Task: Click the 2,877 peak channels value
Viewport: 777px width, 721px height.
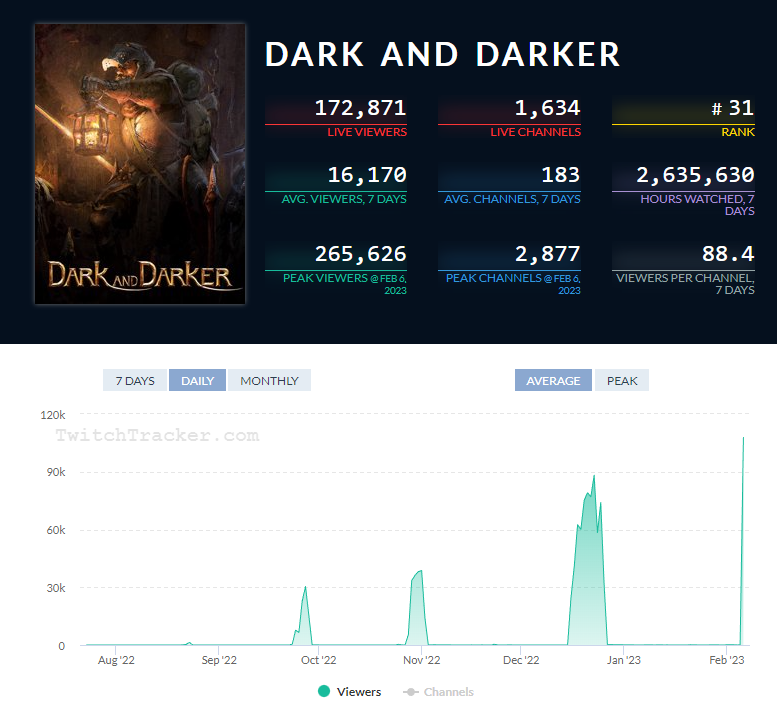Action: point(548,254)
